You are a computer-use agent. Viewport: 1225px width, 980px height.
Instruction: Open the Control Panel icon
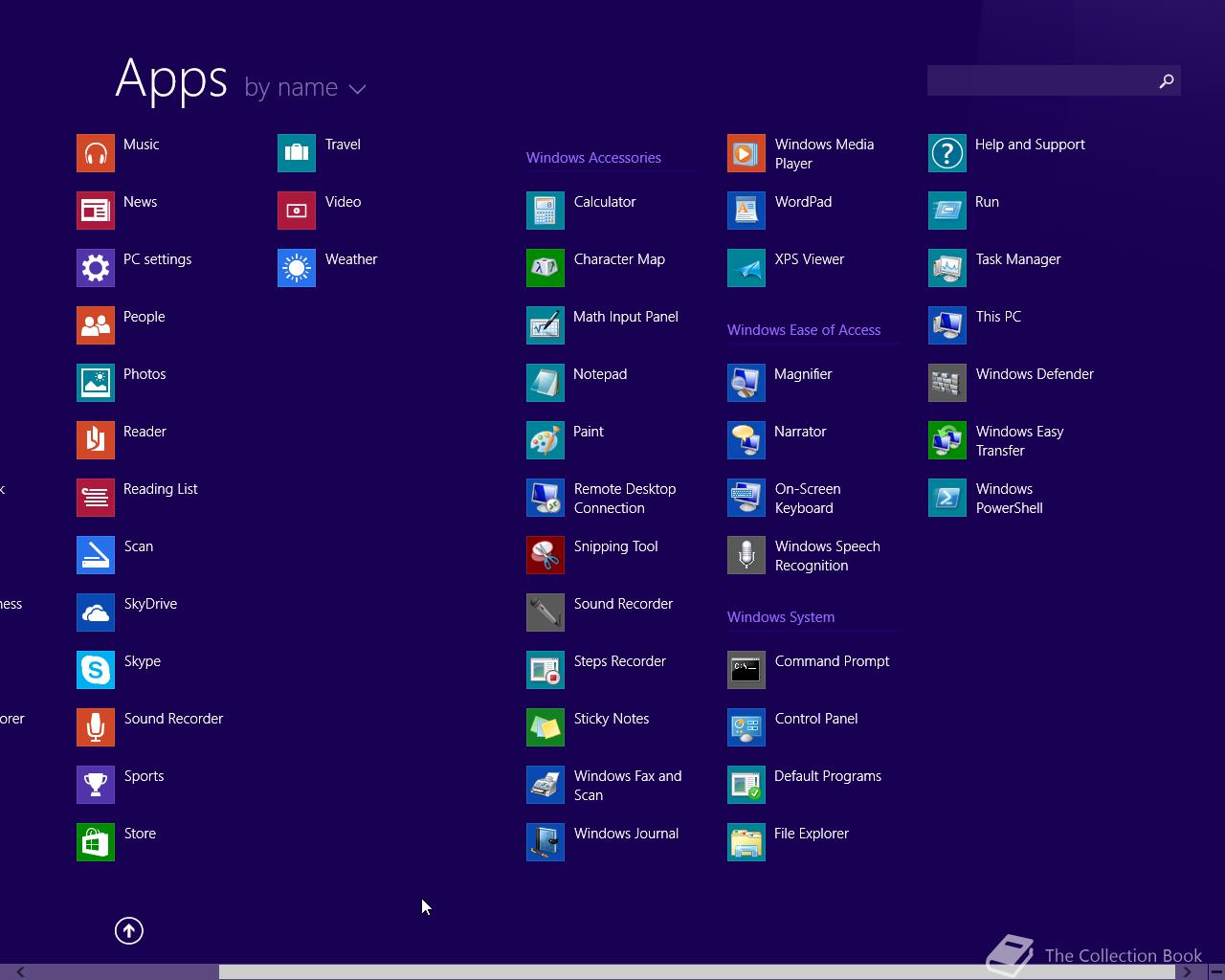[746, 727]
